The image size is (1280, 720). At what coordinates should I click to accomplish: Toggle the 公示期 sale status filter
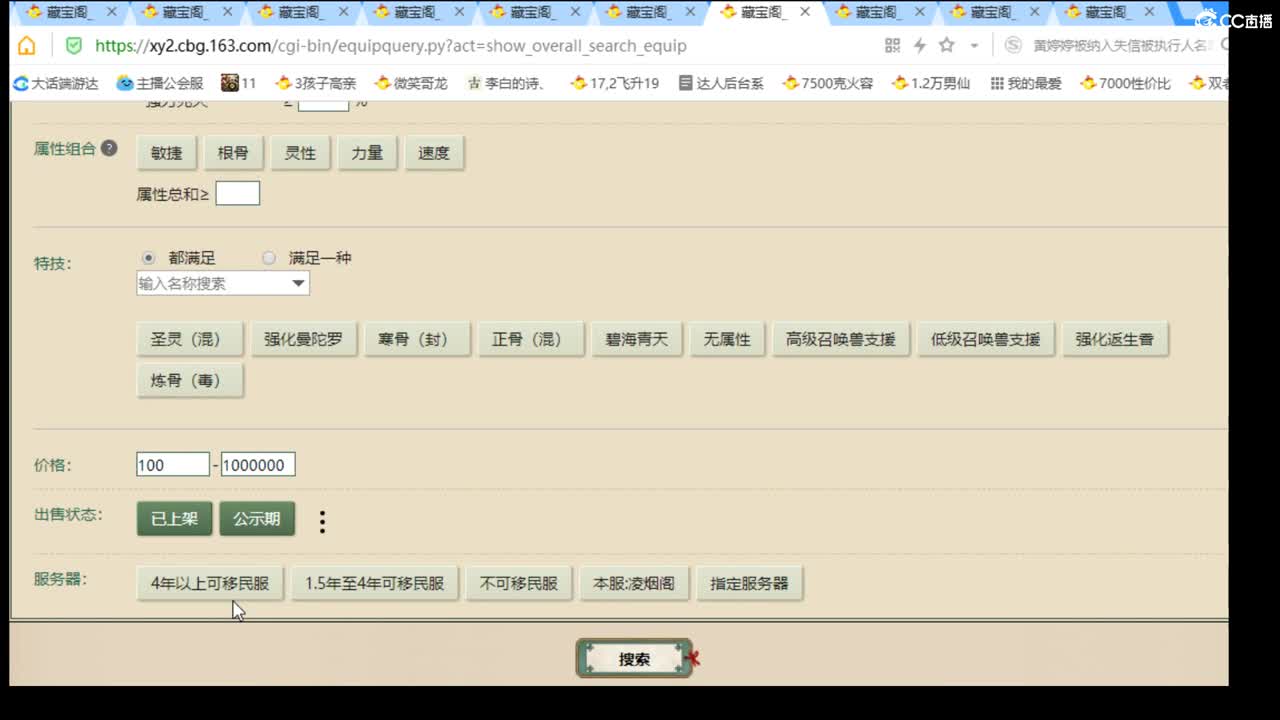(257, 520)
